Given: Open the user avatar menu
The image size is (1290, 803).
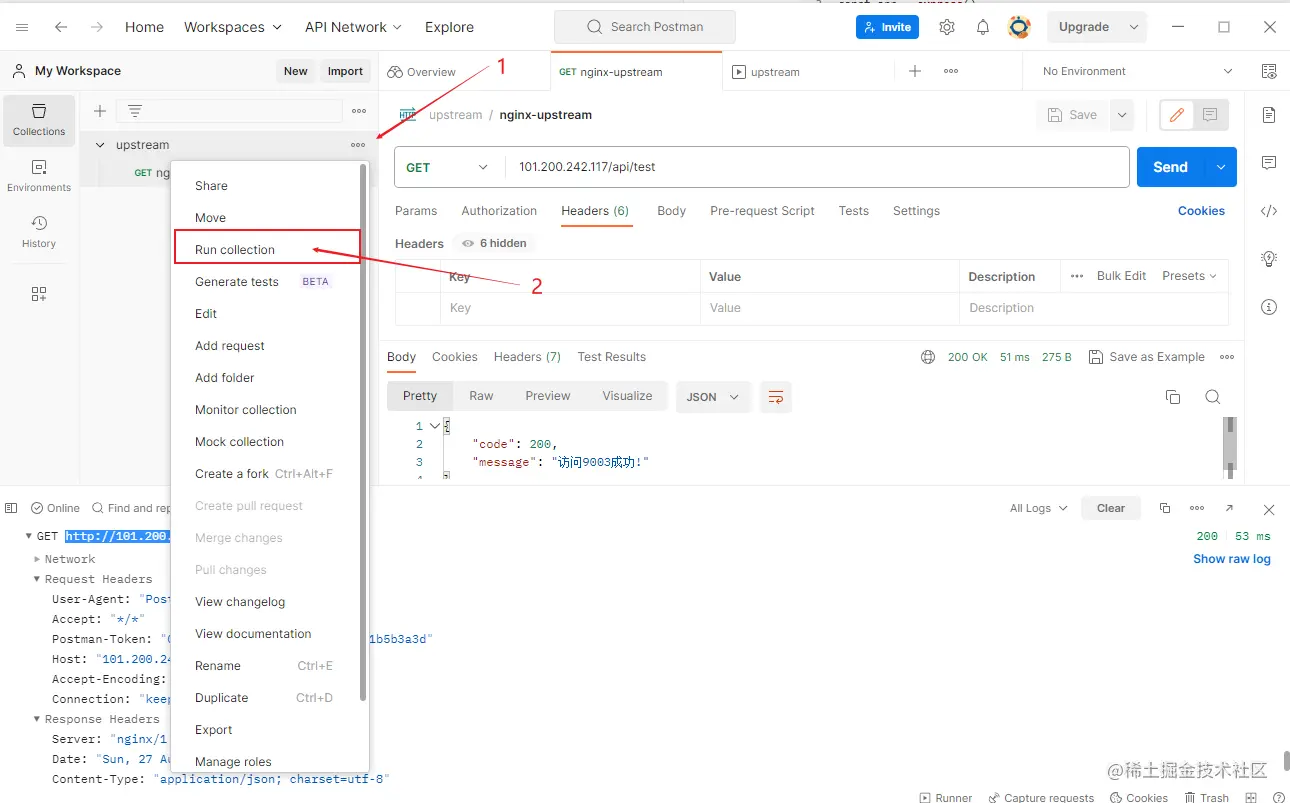Looking at the screenshot, I should click(x=1019, y=27).
